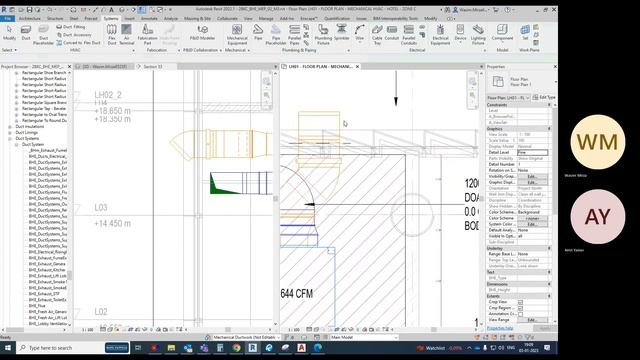Click the Set Work Plane tool
This screenshot has width=640, height=360.
pos(525,33)
